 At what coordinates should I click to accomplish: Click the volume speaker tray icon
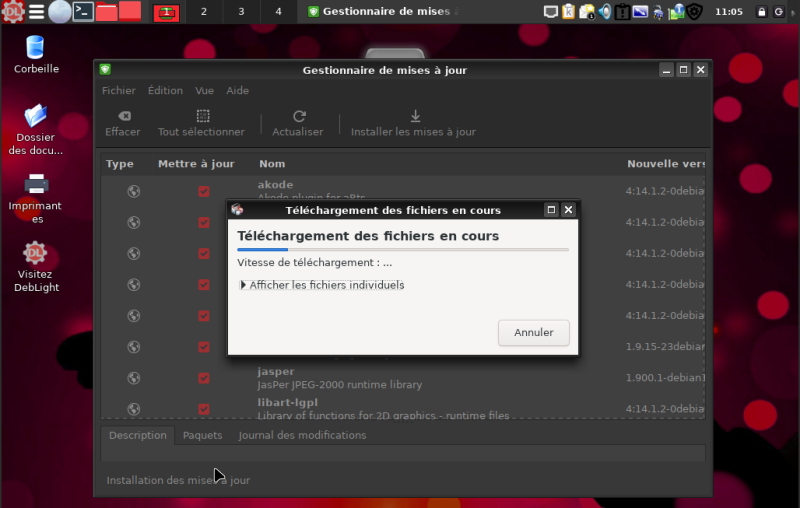coord(604,12)
